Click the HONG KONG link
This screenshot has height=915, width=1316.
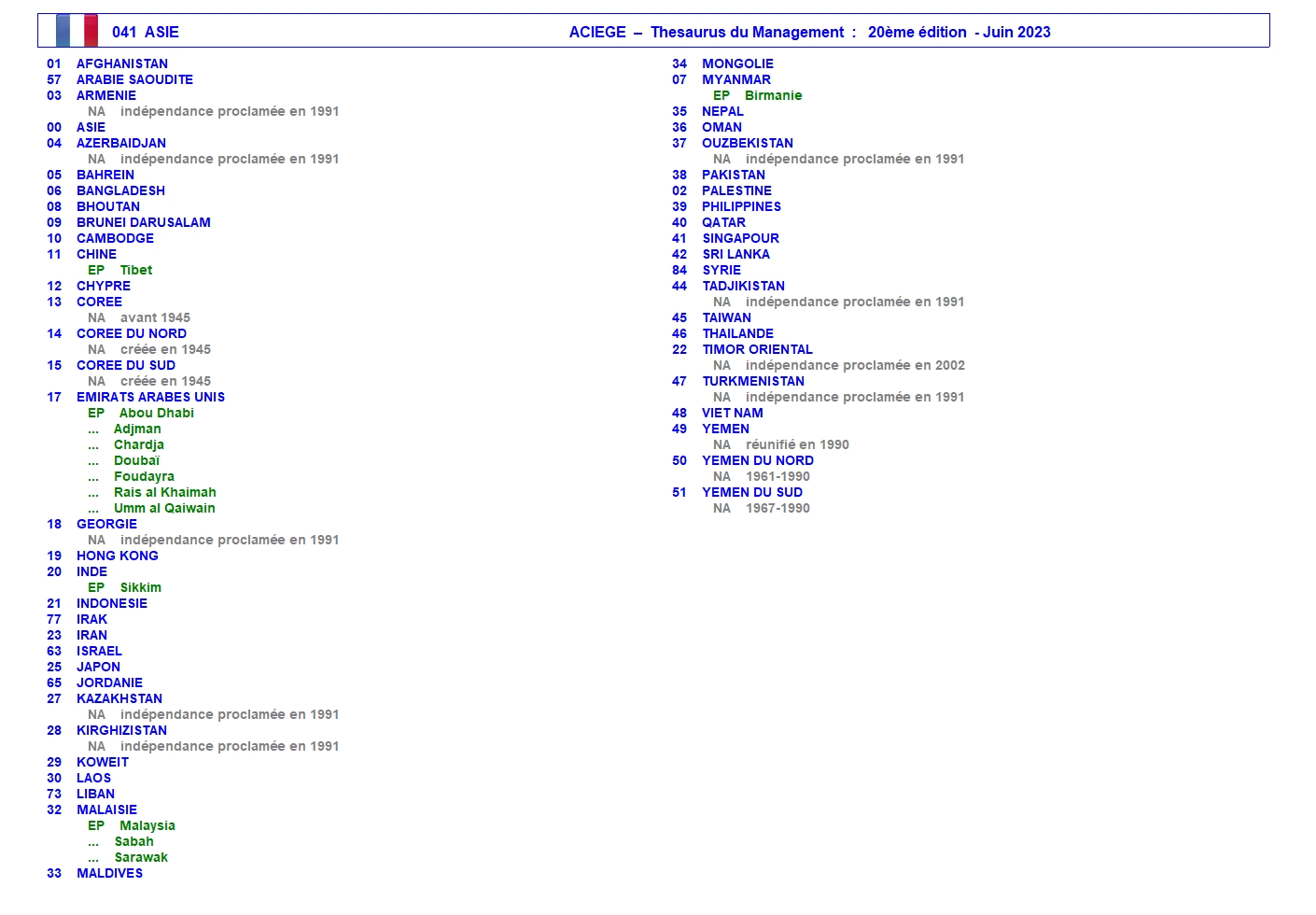118,556
